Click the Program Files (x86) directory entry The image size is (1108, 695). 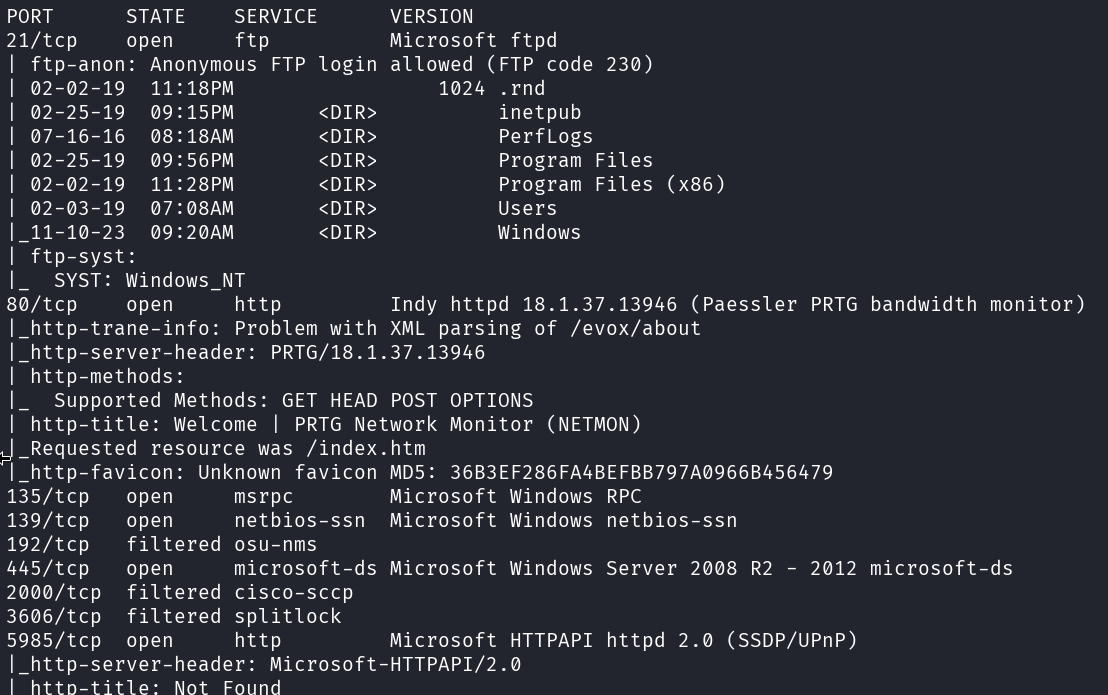[x=611, y=185]
